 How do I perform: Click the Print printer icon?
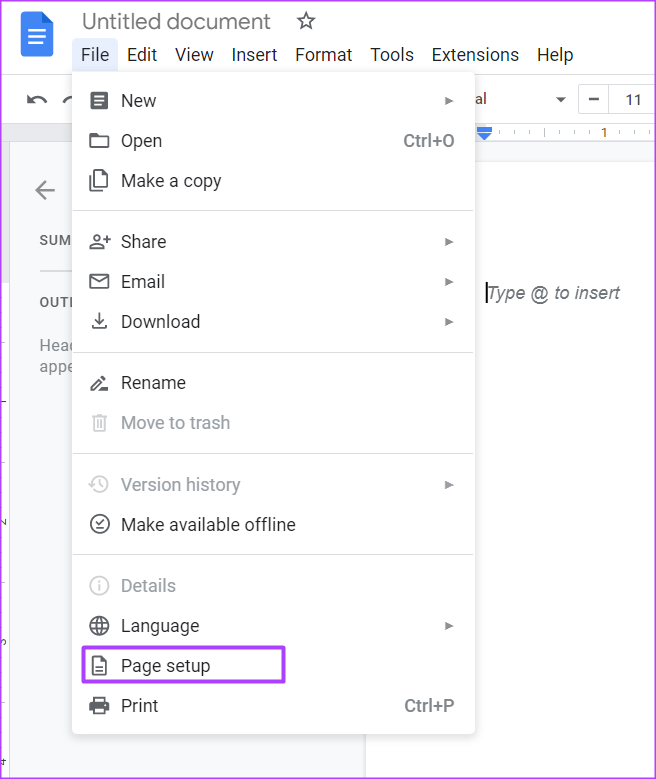click(x=99, y=705)
